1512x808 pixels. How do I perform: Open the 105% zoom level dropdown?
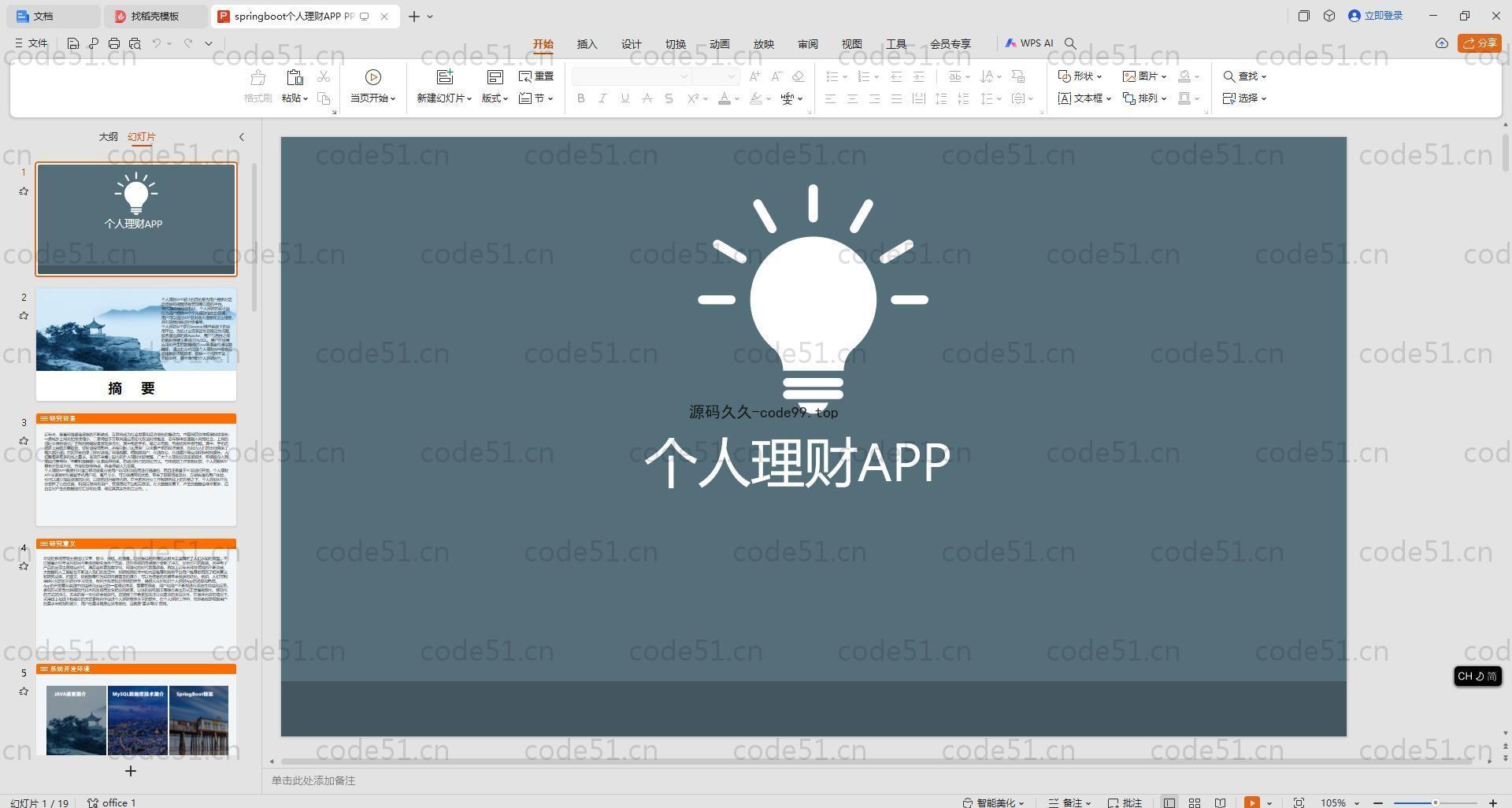pyautogui.click(x=1340, y=802)
